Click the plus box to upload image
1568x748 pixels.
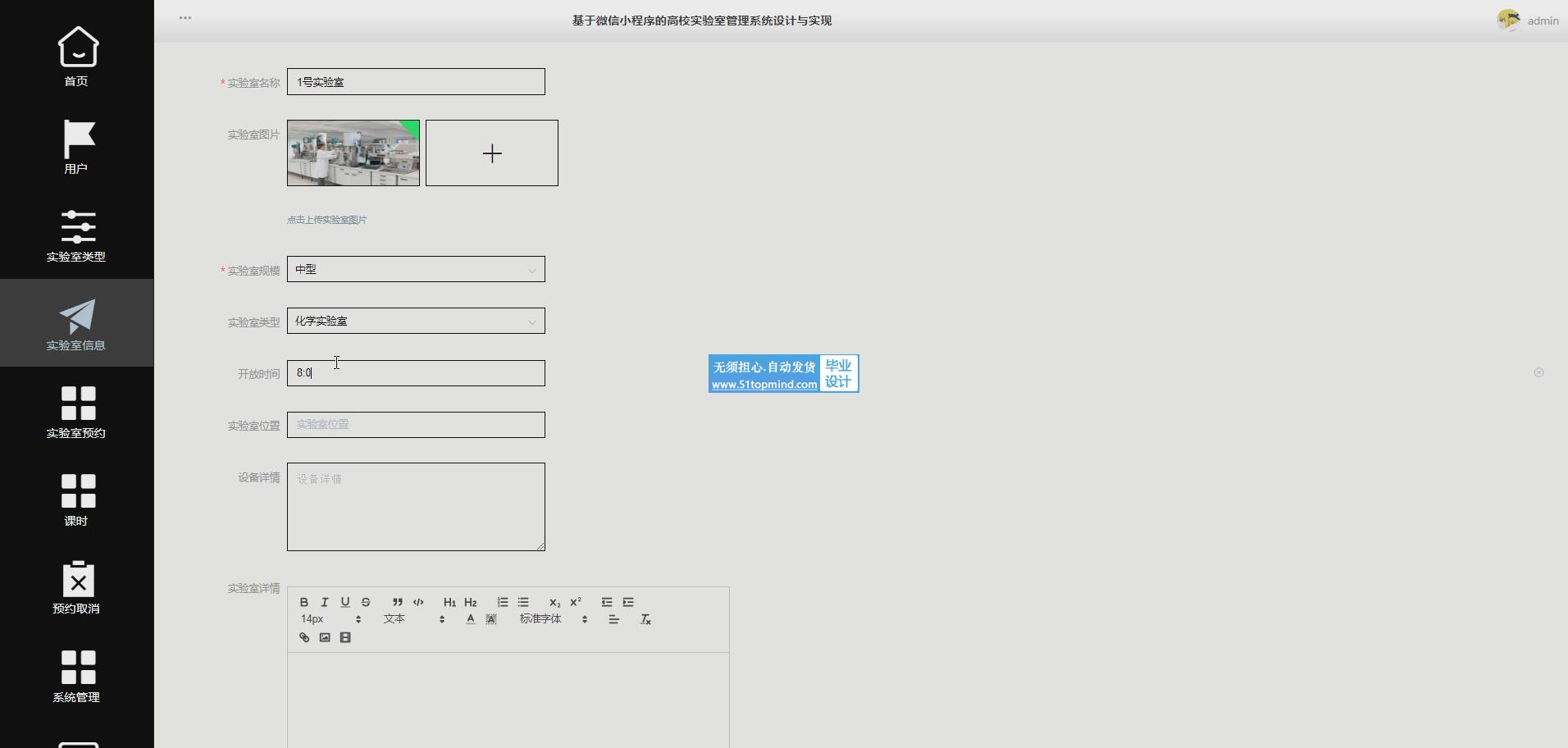[492, 153]
